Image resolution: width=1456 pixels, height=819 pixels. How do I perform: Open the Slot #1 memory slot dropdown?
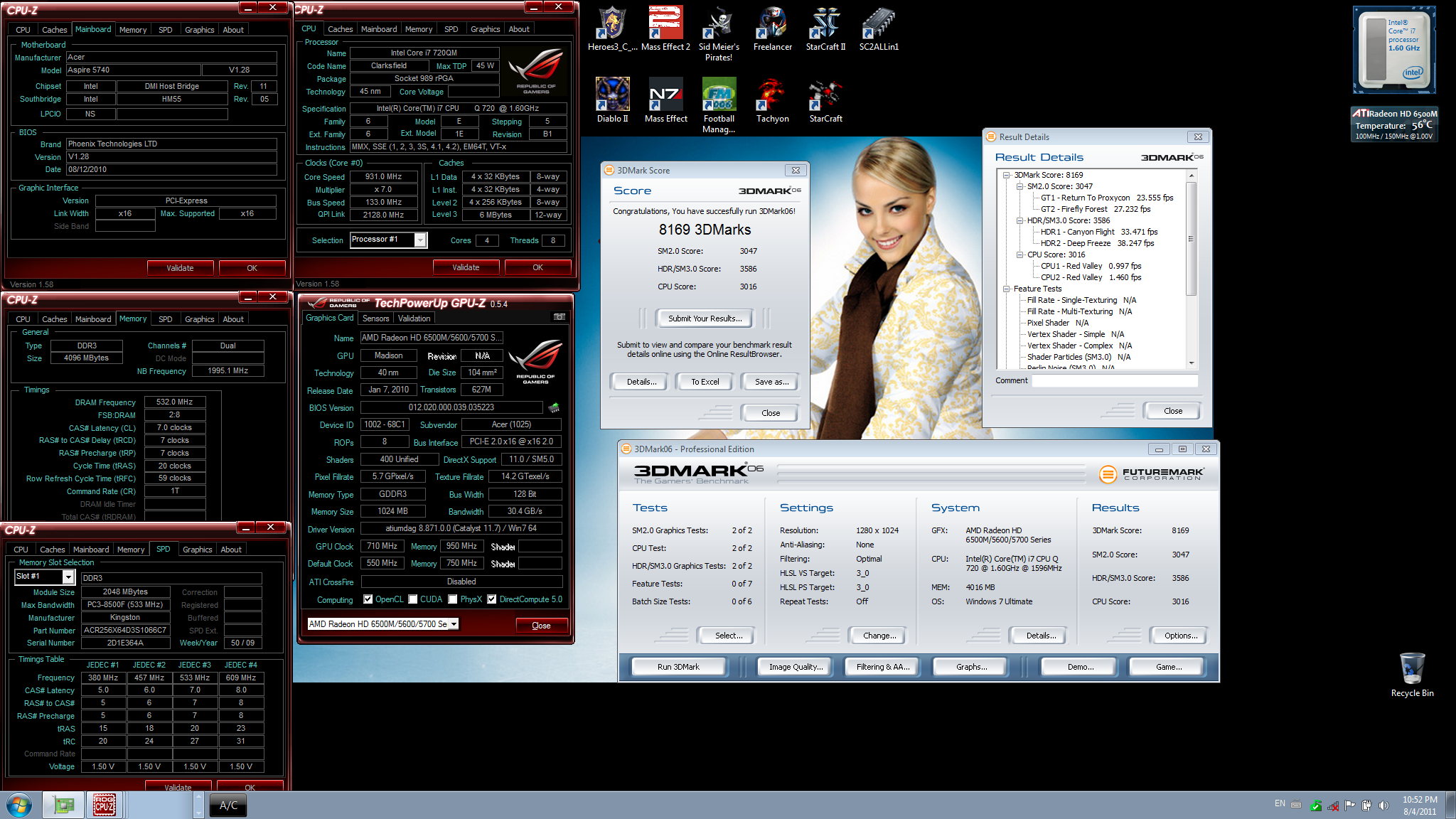[68, 577]
